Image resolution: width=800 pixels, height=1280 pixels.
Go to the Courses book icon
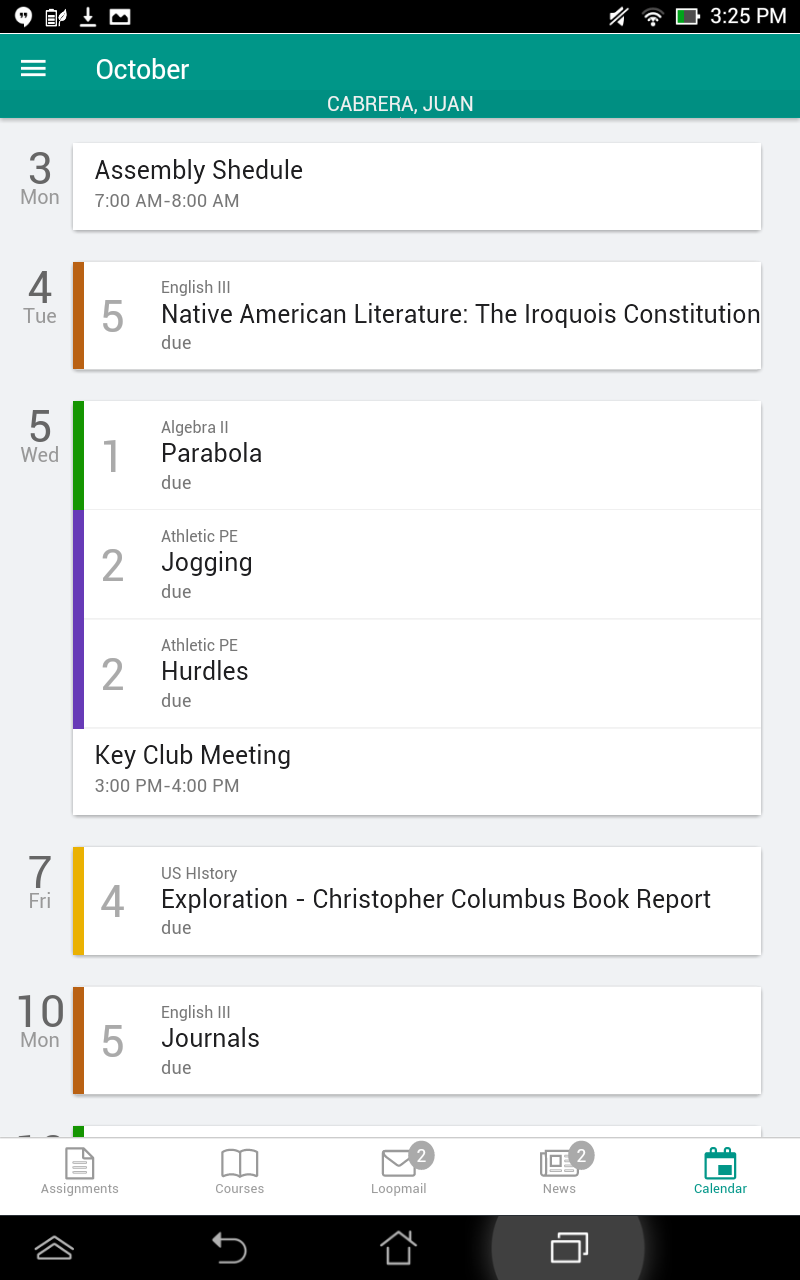click(x=240, y=1165)
